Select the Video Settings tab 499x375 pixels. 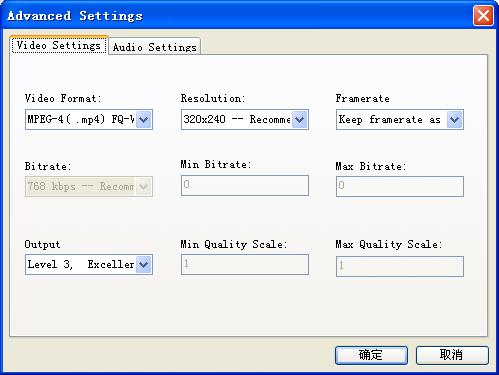coord(59,45)
